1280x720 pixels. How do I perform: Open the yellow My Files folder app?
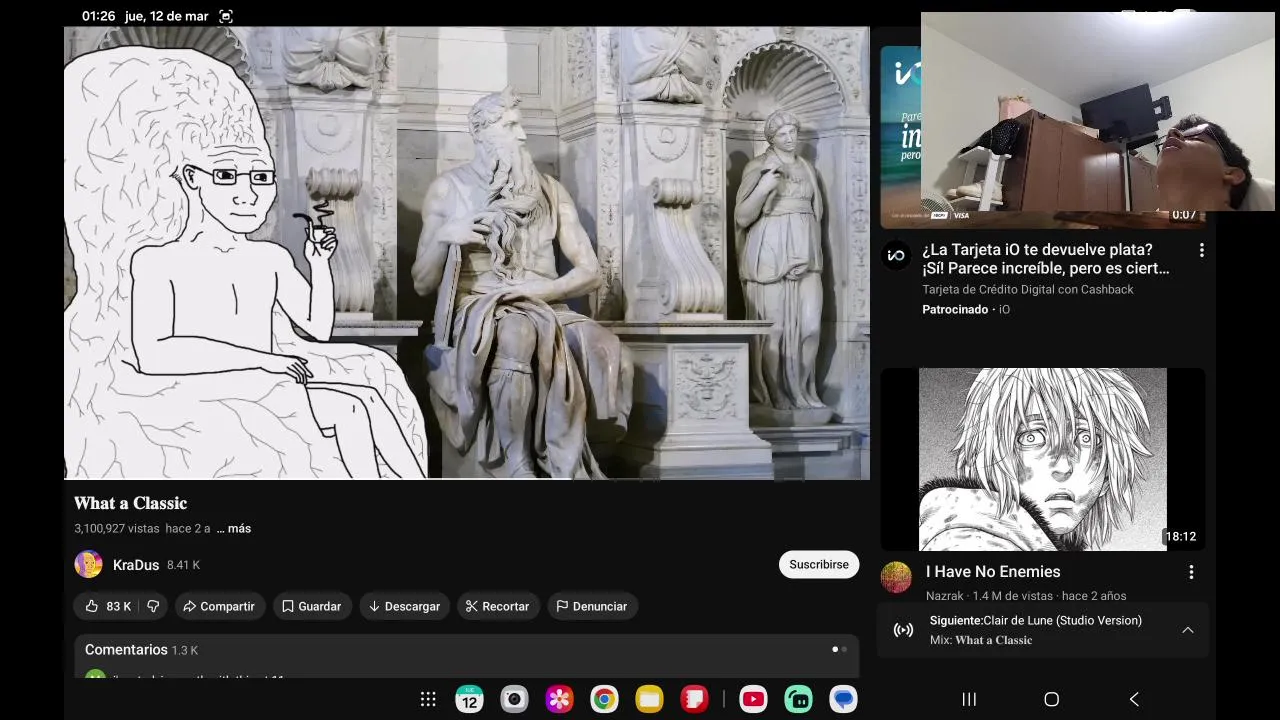point(649,699)
